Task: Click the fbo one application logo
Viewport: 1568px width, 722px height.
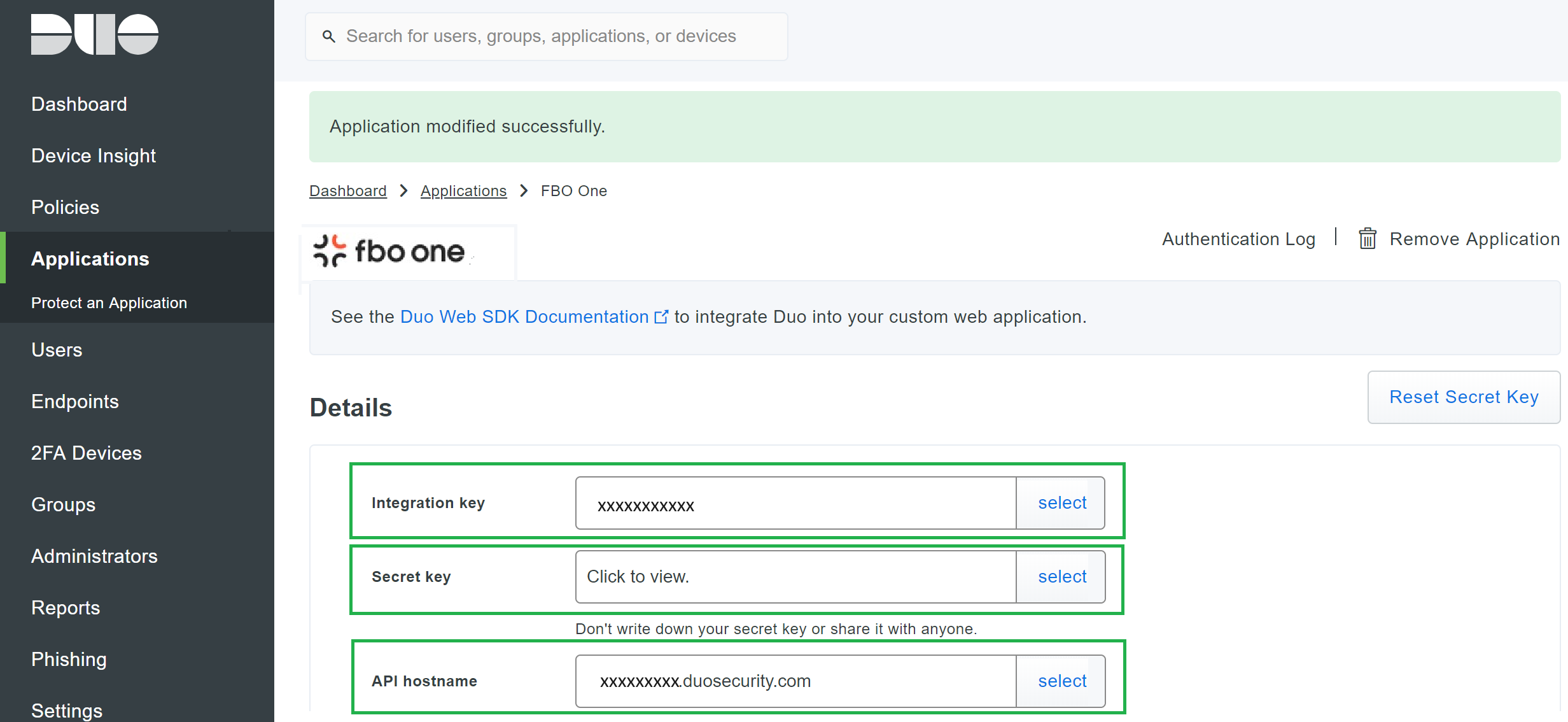Action: point(390,251)
